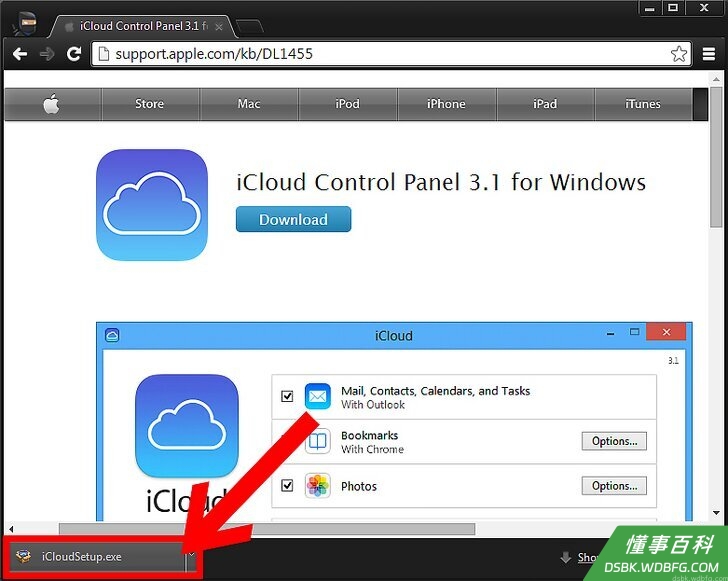
Task: Click the address bar URL field
Action: point(390,54)
